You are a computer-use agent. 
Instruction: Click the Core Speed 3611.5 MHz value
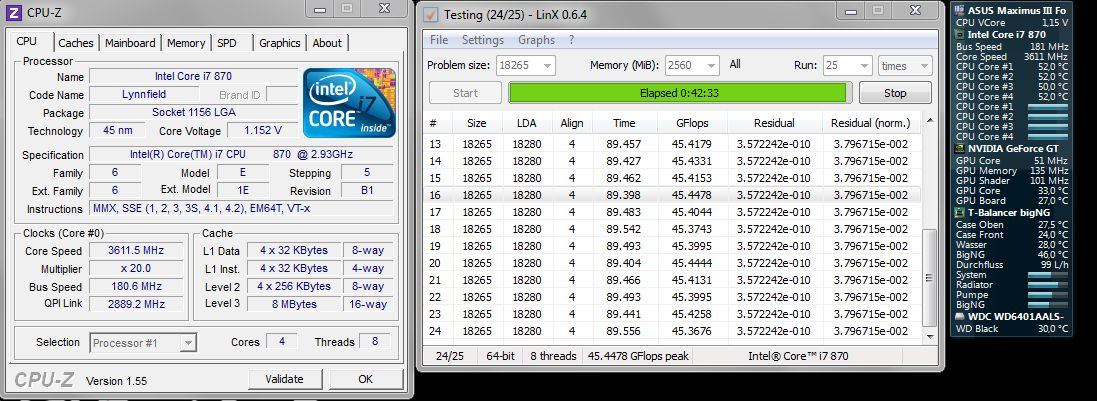135,251
